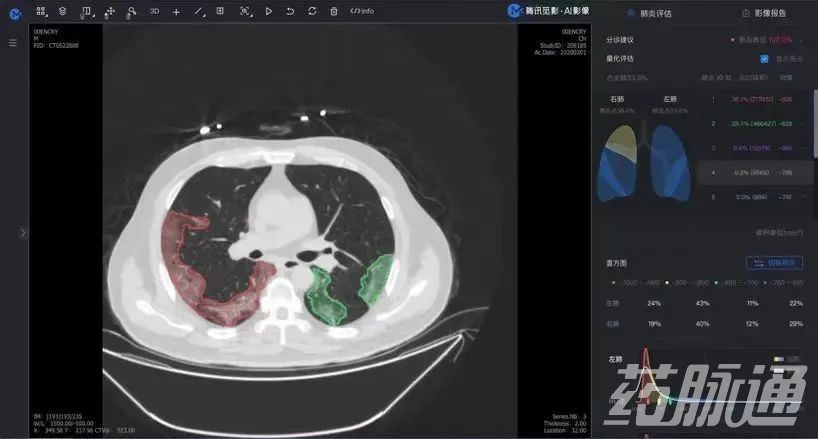Click the blue toggle button beside 直方图
The width and height of the screenshot is (818, 439).
click(x=775, y=263)
